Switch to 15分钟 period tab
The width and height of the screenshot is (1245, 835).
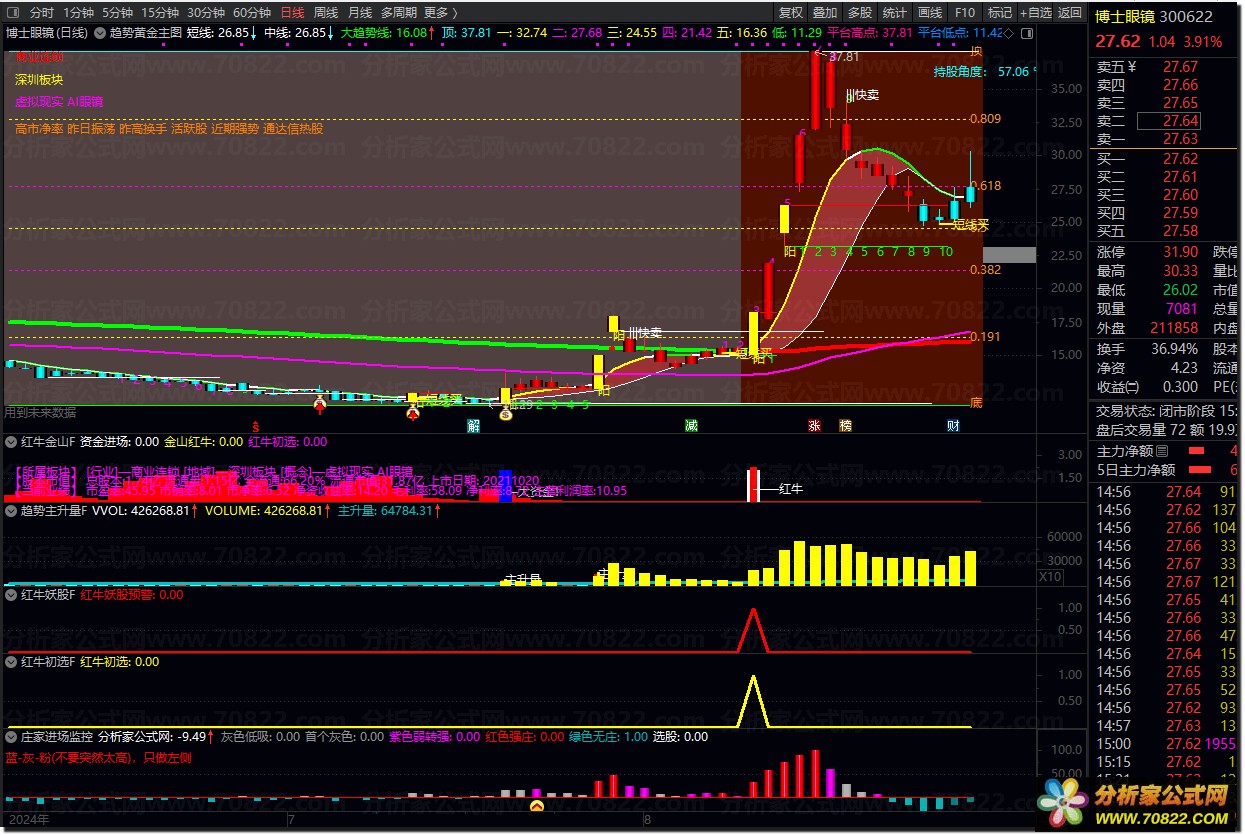point(159,13)
